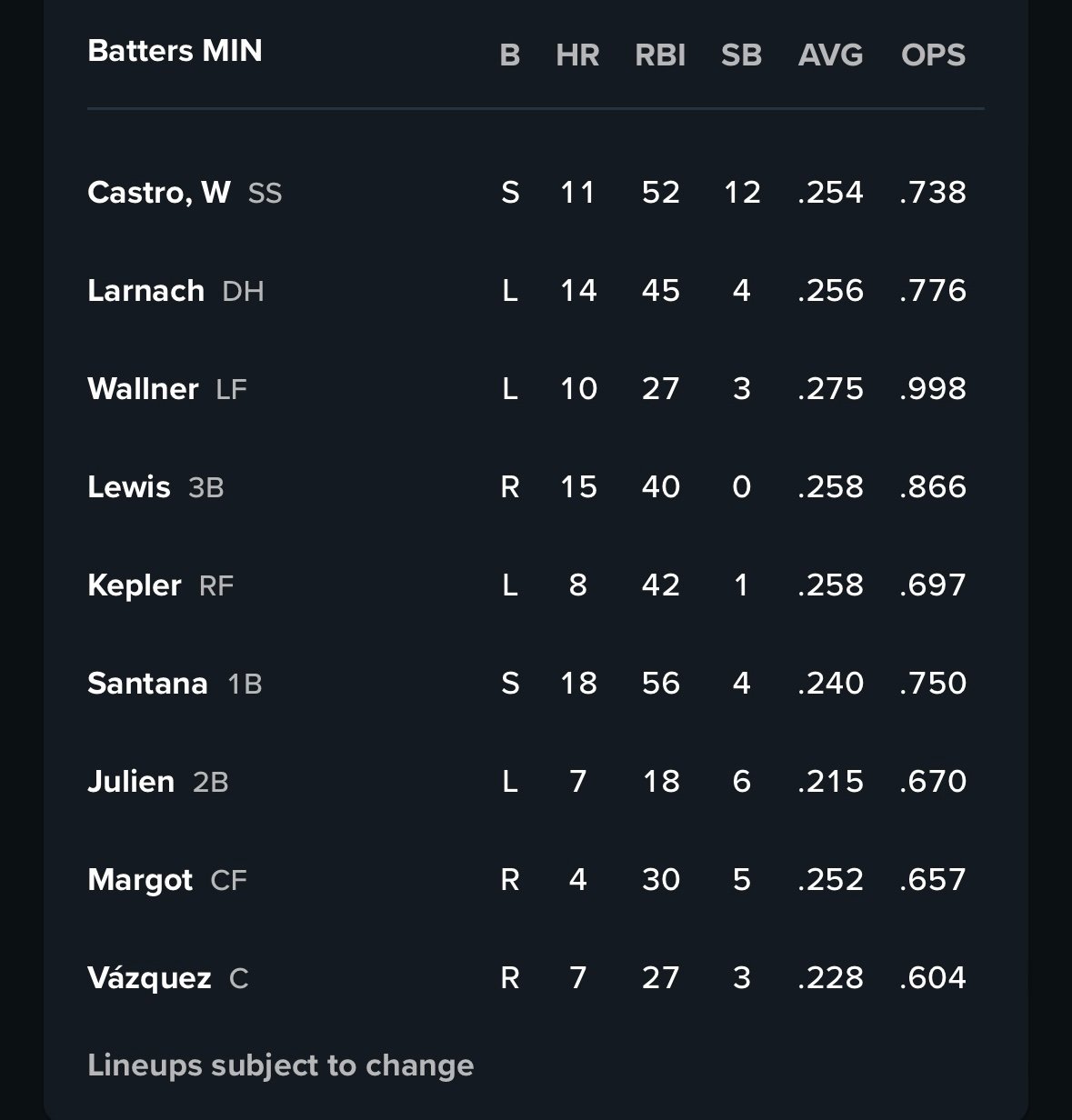Tap on Lewis player name
Screen dimensions: 1072x1120
[x=129, y=487]
